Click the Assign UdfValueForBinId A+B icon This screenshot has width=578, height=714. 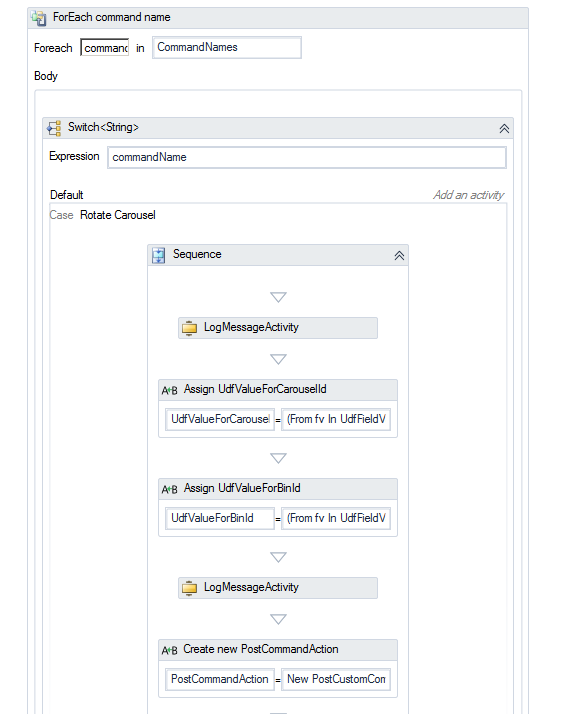click(x=169, y=489)
